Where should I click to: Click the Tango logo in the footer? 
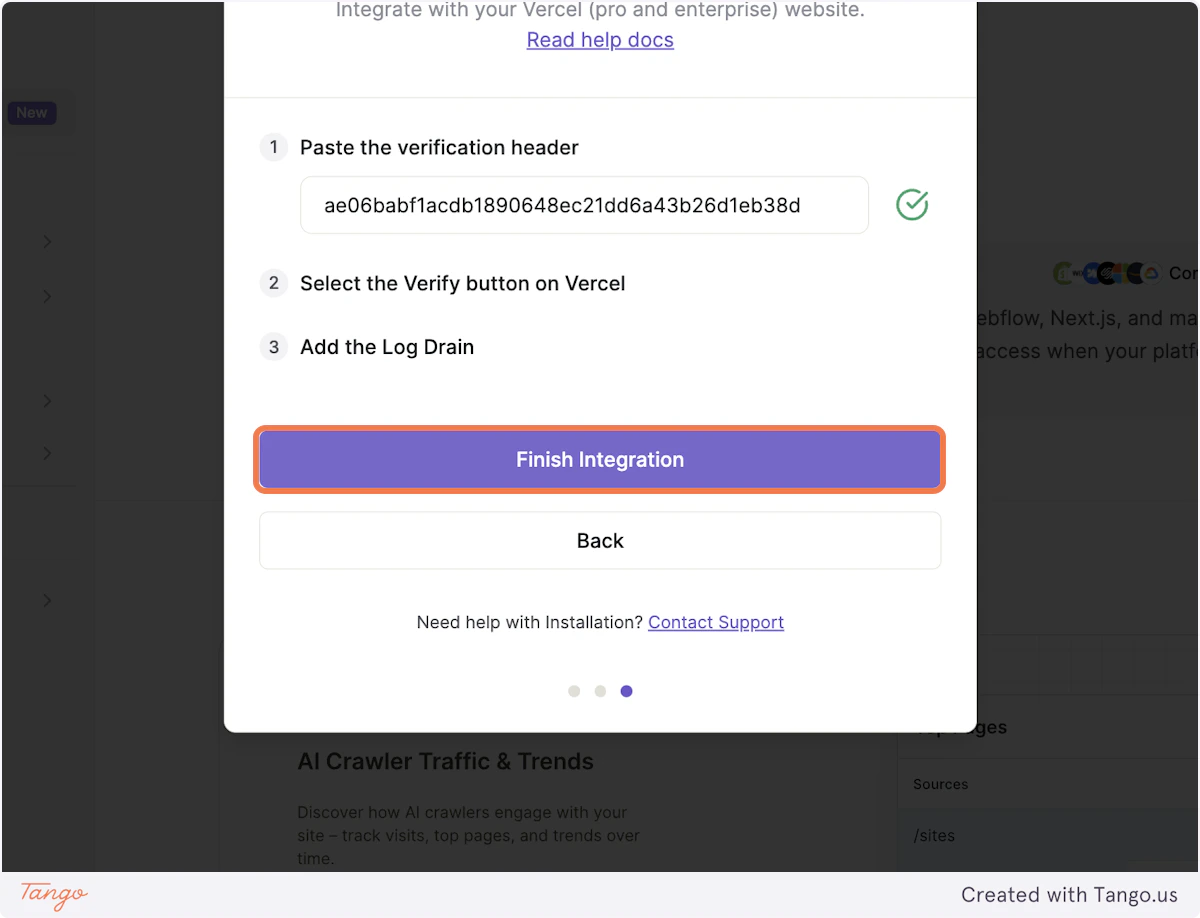click(x=51, y=895)
